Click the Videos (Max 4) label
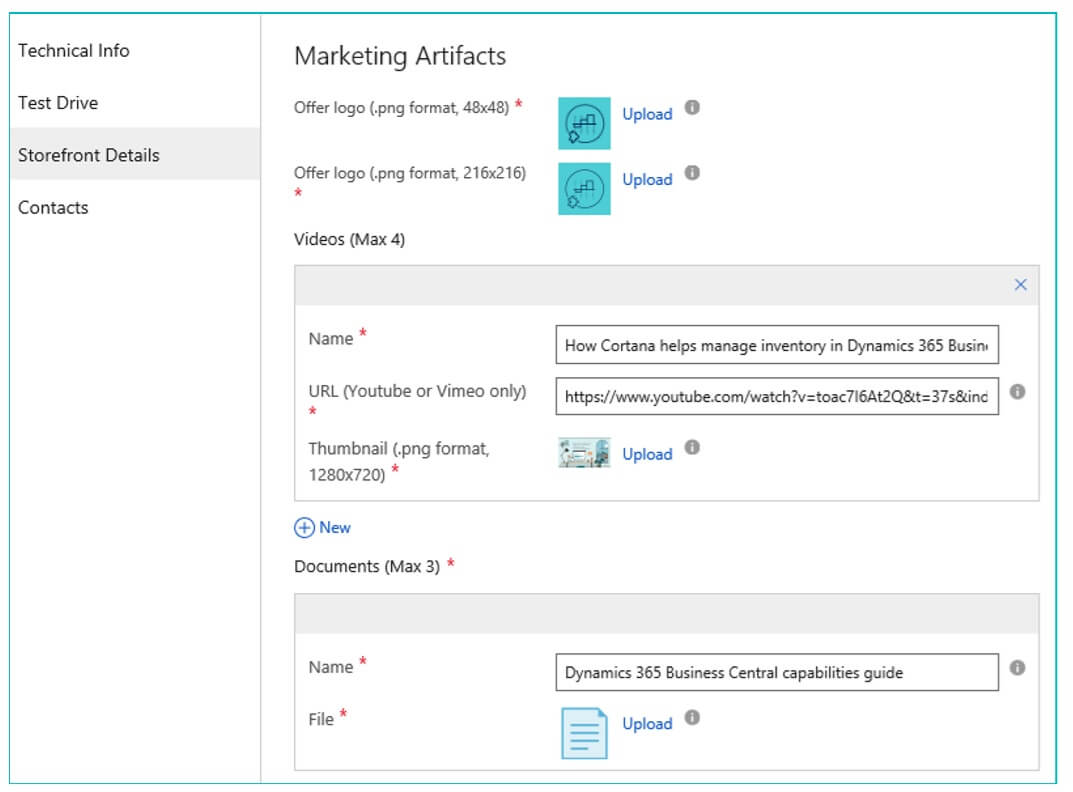 [350, 240]
